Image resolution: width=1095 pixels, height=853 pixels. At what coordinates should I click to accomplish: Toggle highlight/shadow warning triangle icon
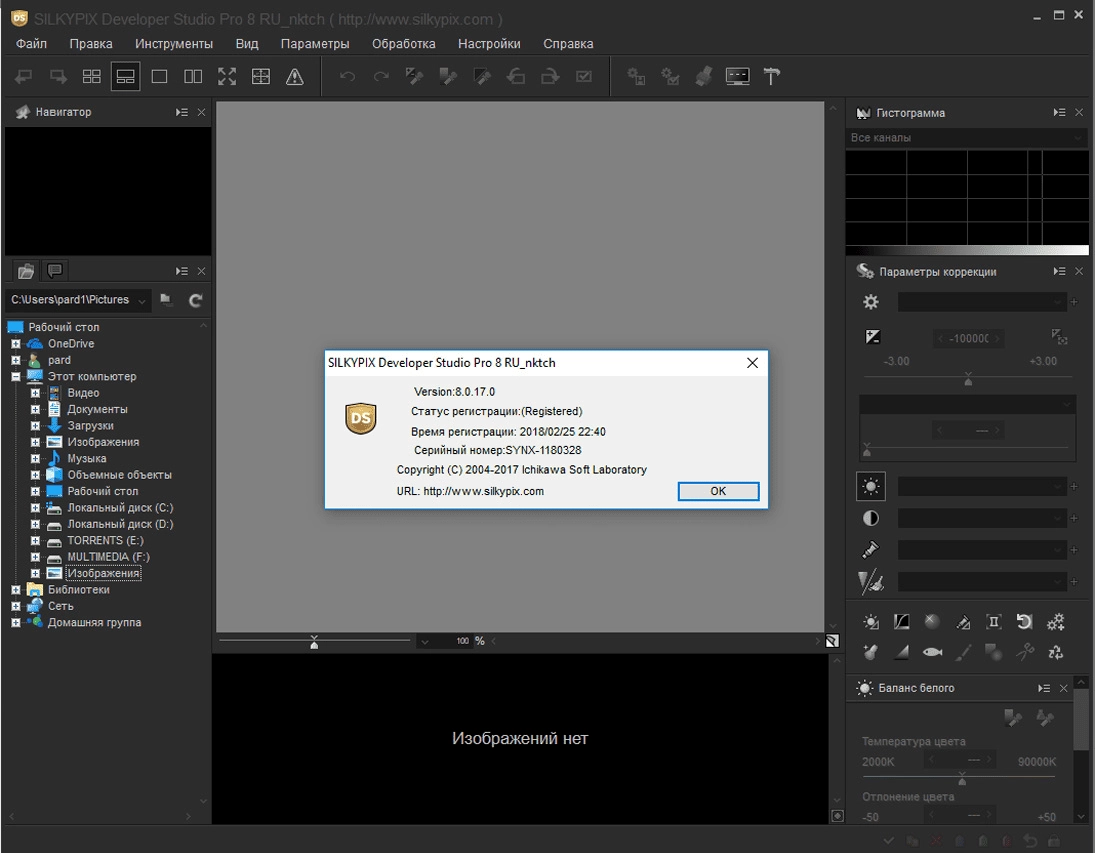[295, 76]
